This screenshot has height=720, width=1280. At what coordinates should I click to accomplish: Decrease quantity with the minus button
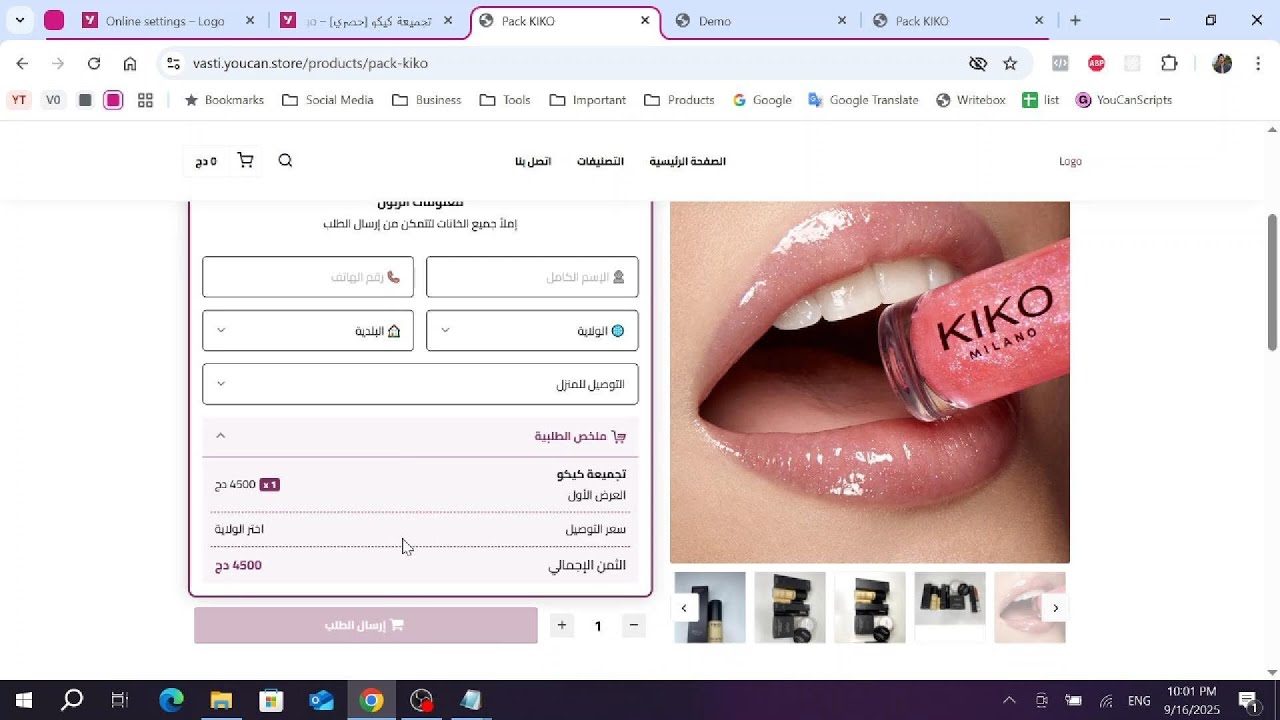tap(633, 625)
